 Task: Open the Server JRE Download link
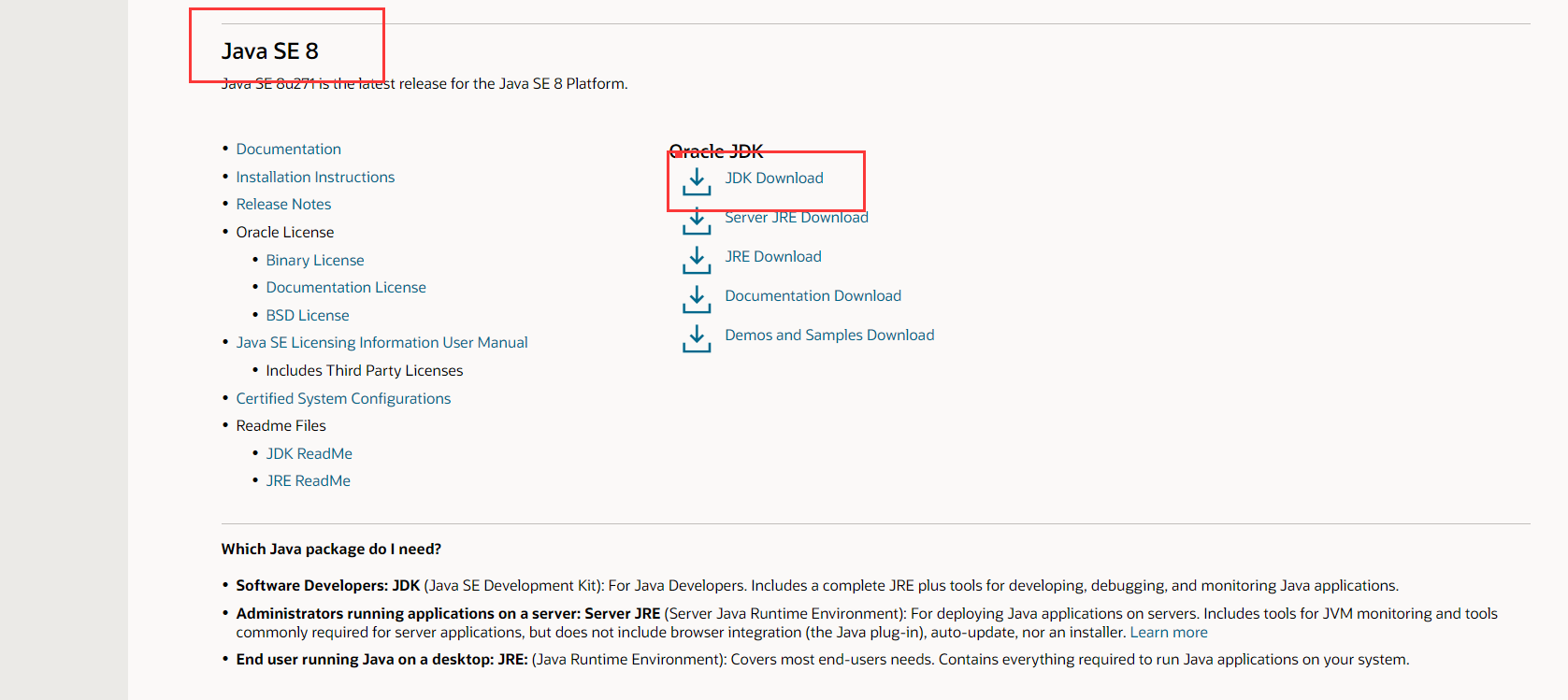(x=797, y=217)
